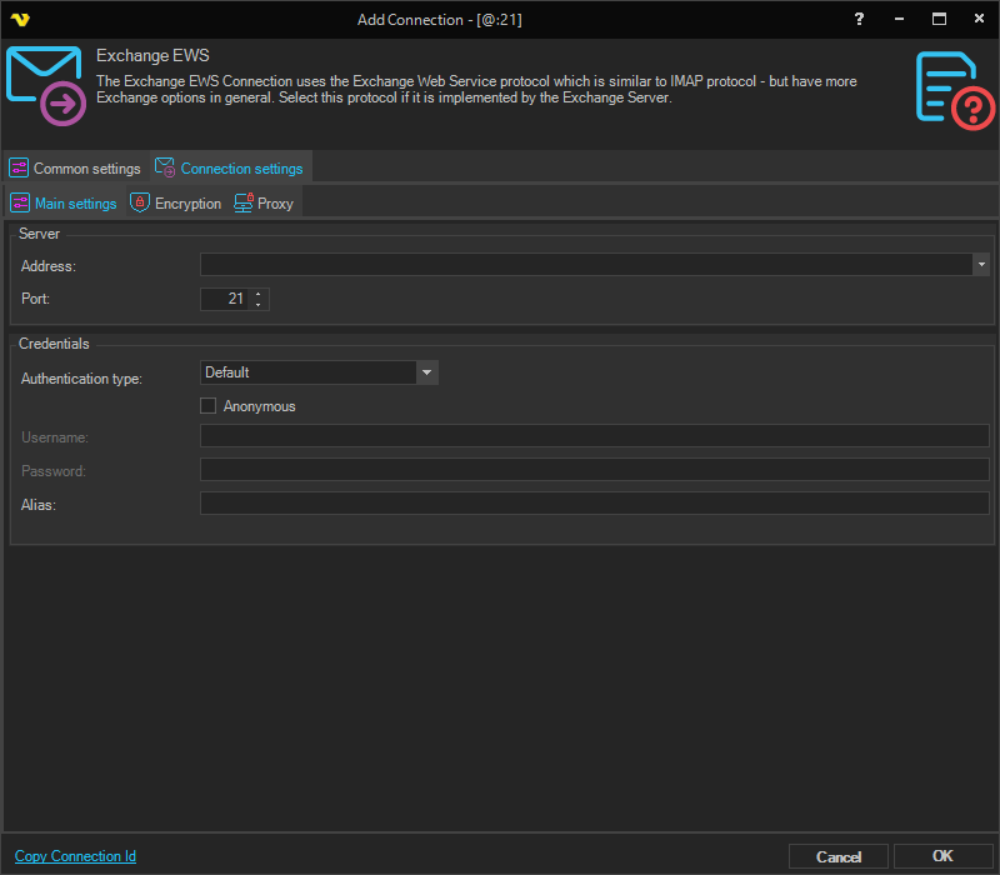Click the Copy Connection Id link
The image size is (1000, 875).
tap(75, 856)
